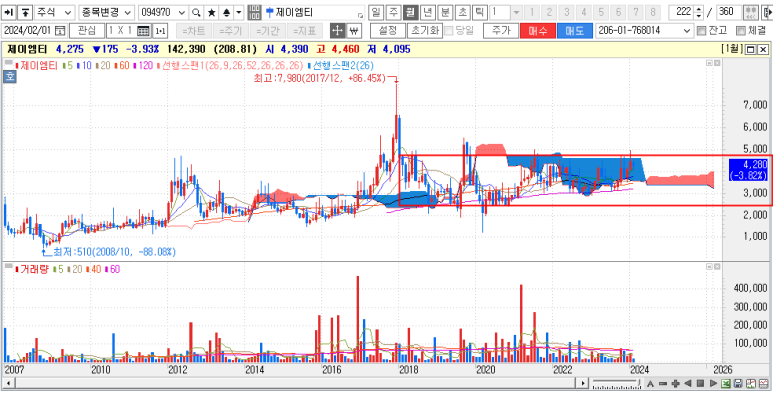Click the pin arrow icon at toolbar start

[x=10, y=12]
